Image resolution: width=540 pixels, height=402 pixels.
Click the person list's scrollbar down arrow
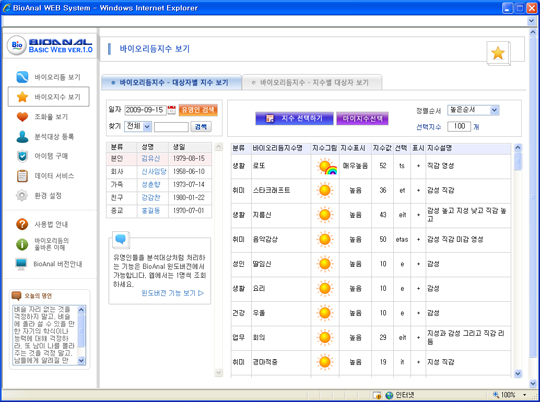click(x=218, y=372)
